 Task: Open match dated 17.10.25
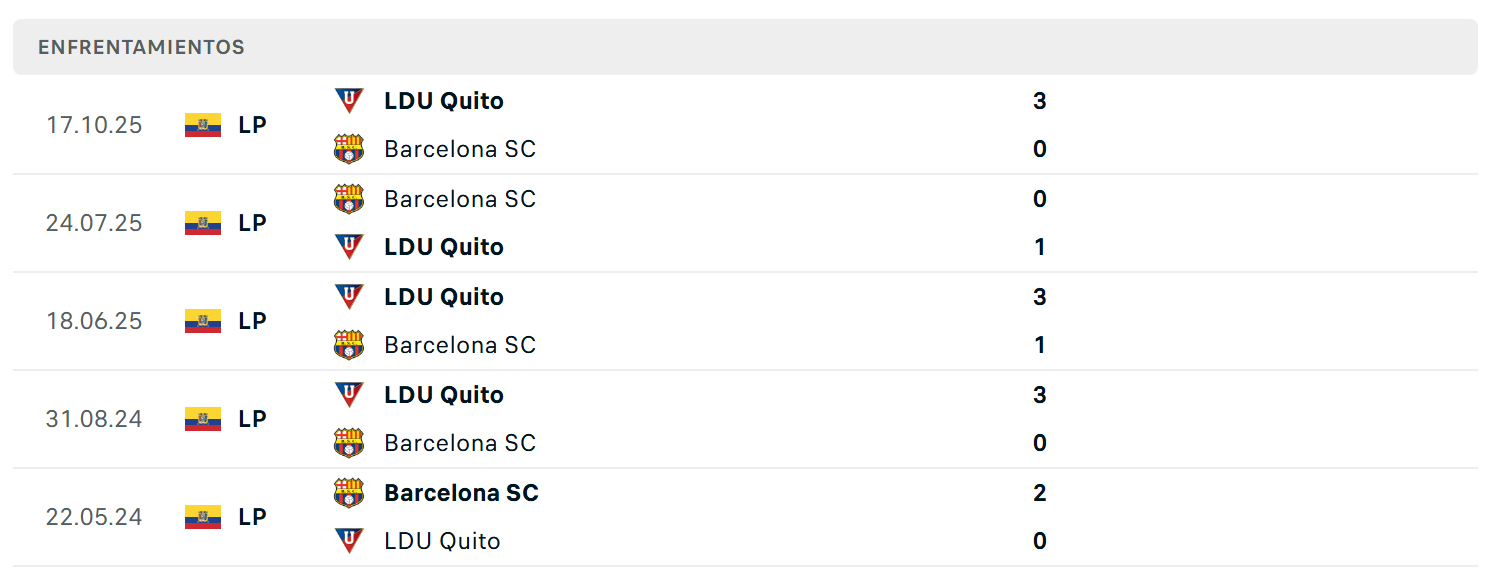pos(94,125)
